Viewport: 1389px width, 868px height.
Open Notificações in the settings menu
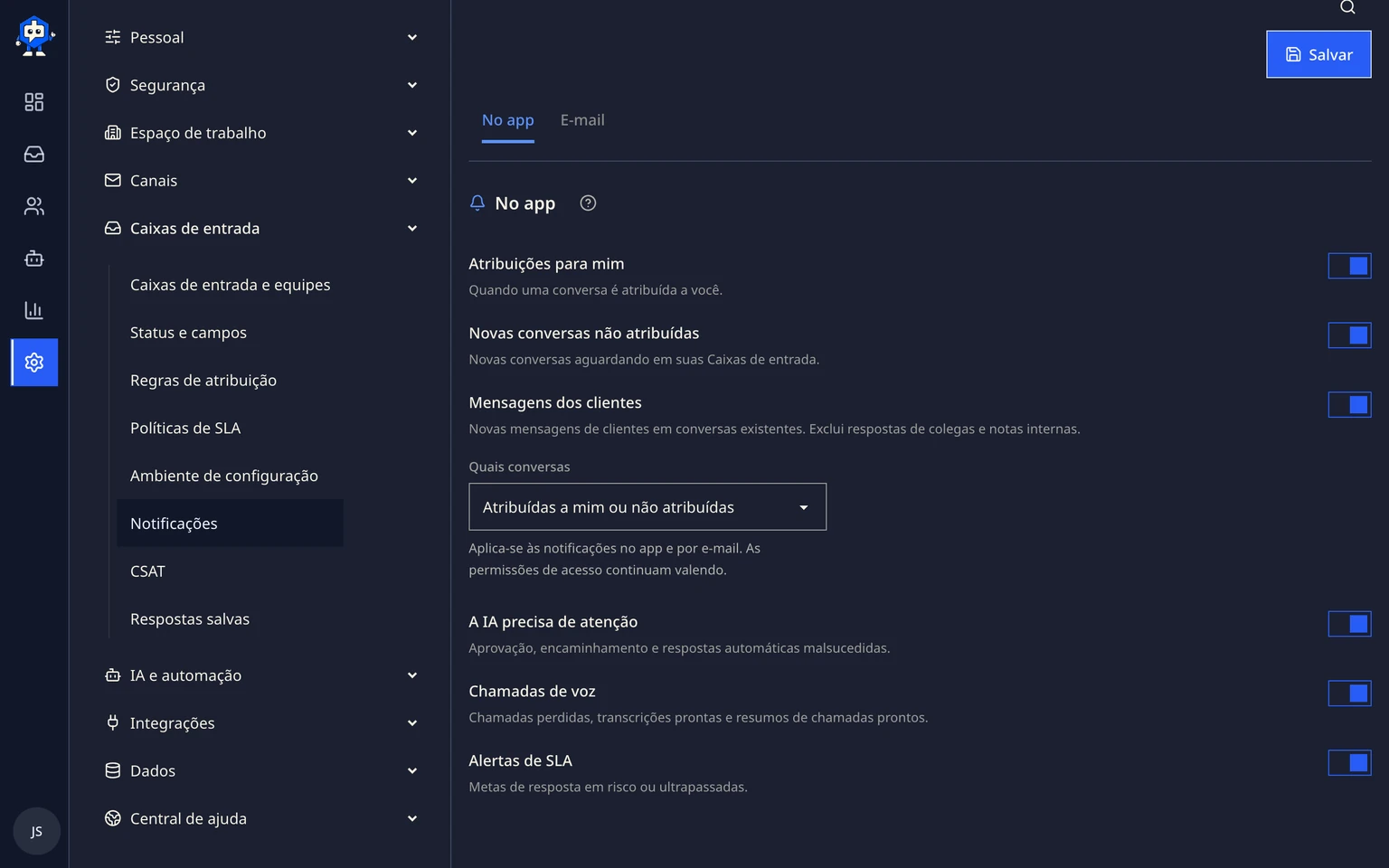(230, 524)
